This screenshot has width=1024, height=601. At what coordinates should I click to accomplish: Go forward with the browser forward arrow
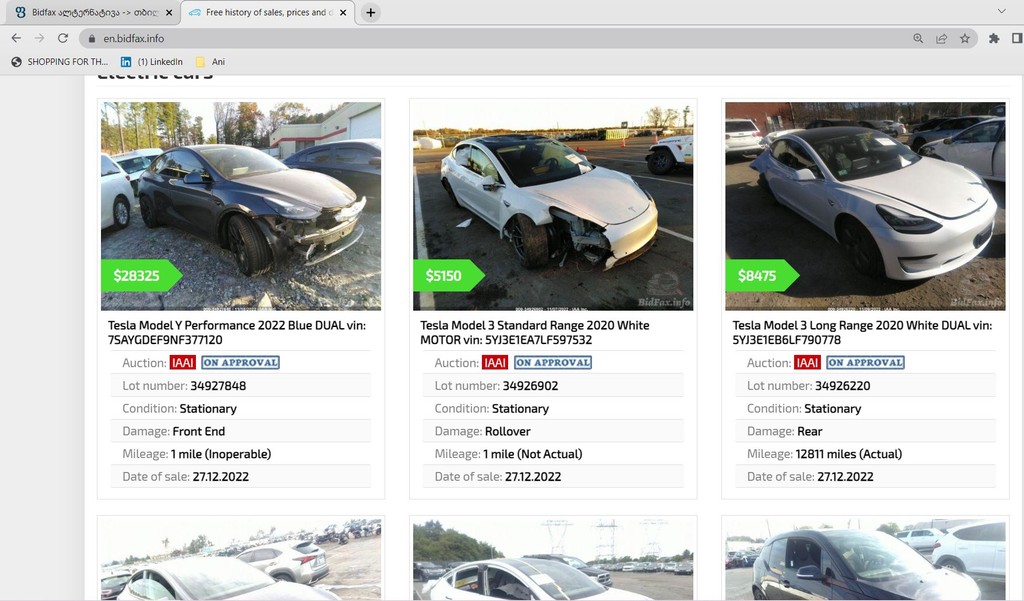[40, 39]
